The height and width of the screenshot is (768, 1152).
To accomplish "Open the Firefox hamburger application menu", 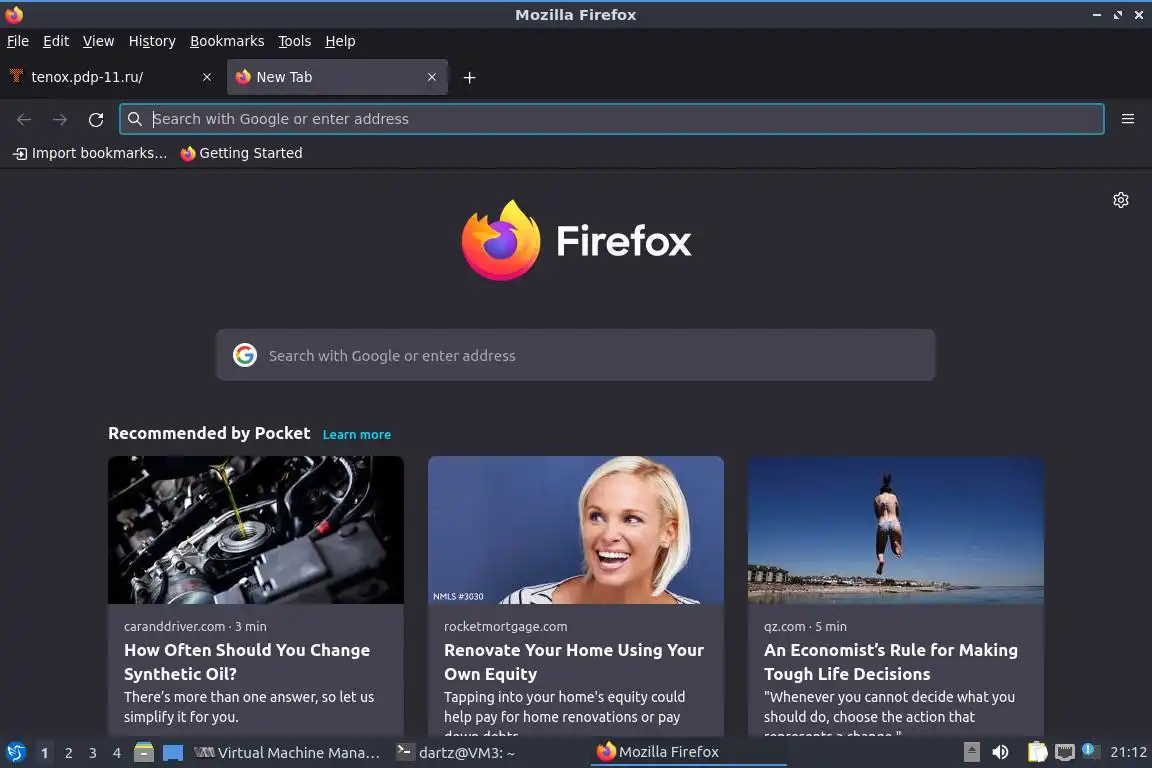I will coord(1128,119).
